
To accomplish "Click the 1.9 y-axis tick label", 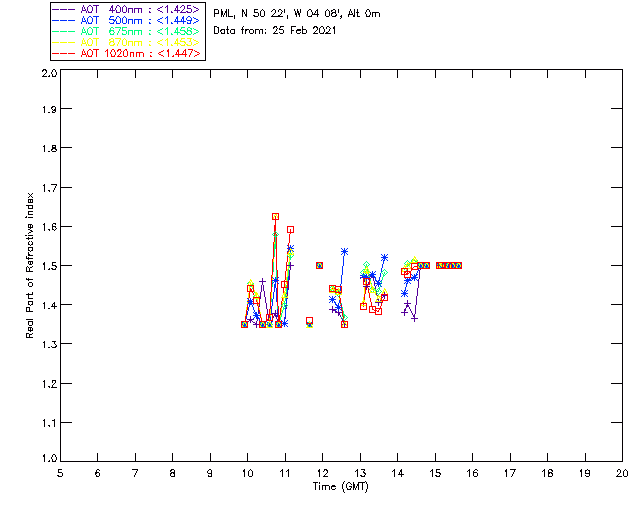I will (x=49, y=109).
